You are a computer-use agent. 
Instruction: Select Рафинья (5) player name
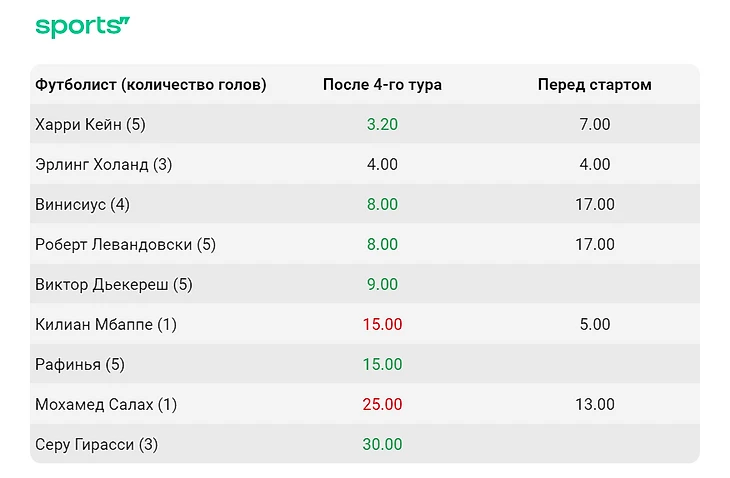point(80,364)
